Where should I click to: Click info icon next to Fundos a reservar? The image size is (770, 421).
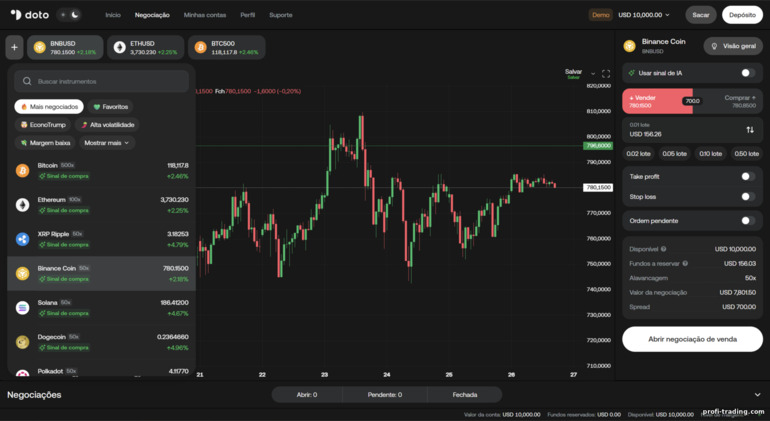point(685,264)
